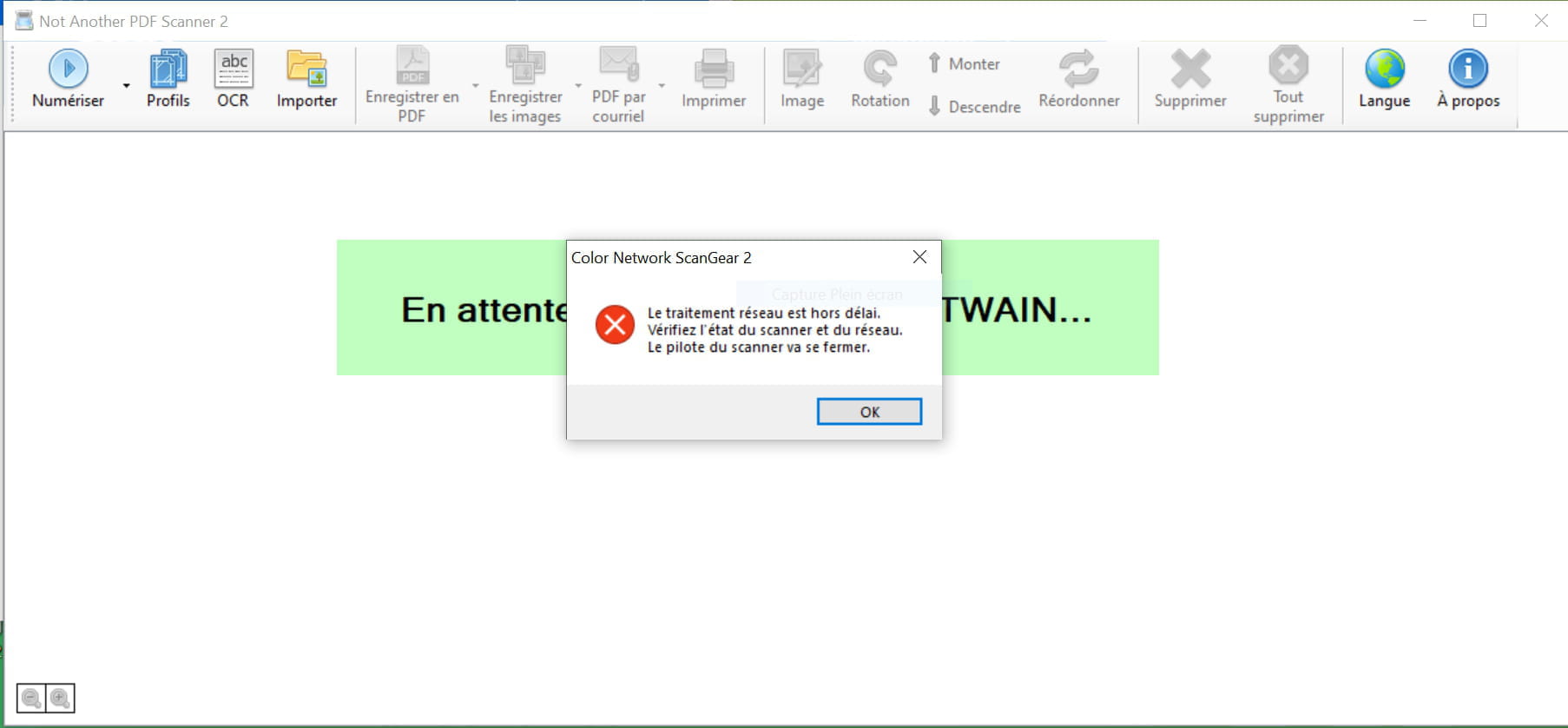Maximize the Not Another PDF Scanner 2 window

tap(1480, 21)
